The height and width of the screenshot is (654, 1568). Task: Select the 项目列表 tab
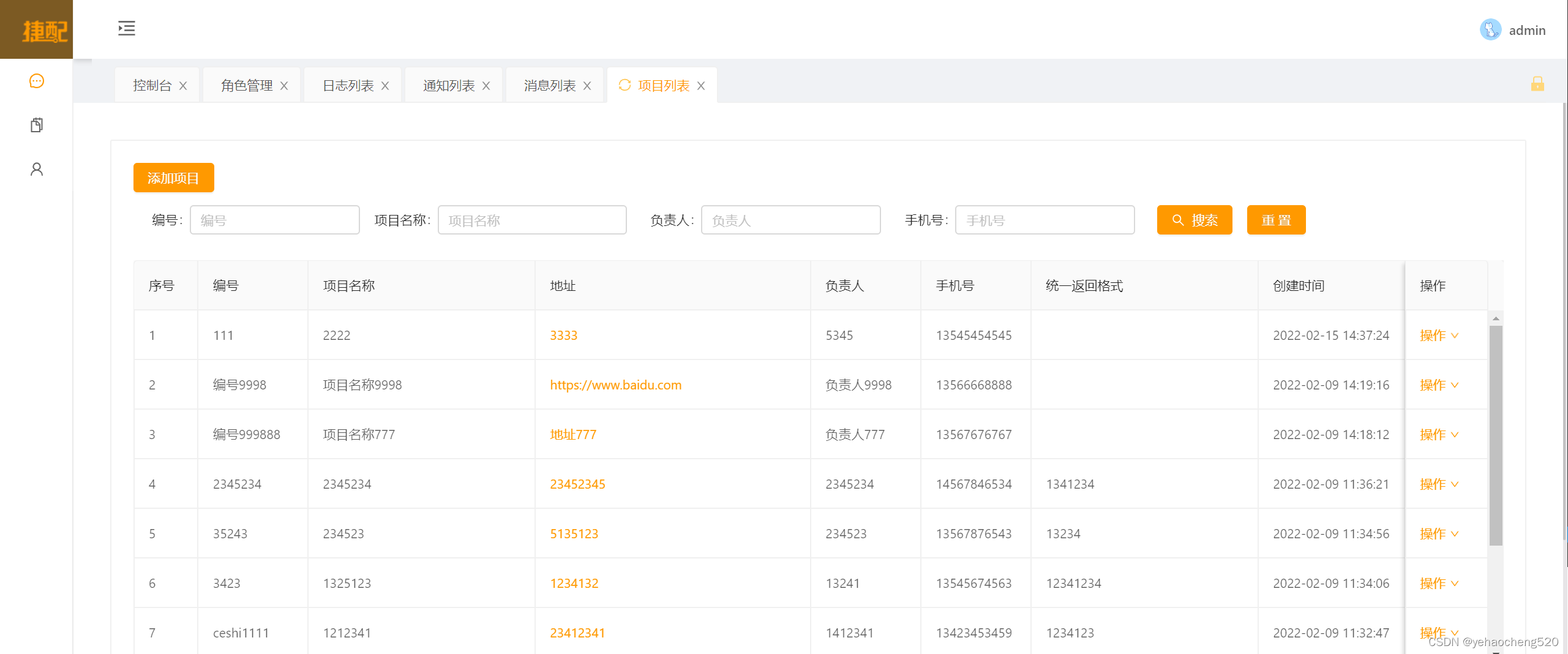click(x=664, y=85)
